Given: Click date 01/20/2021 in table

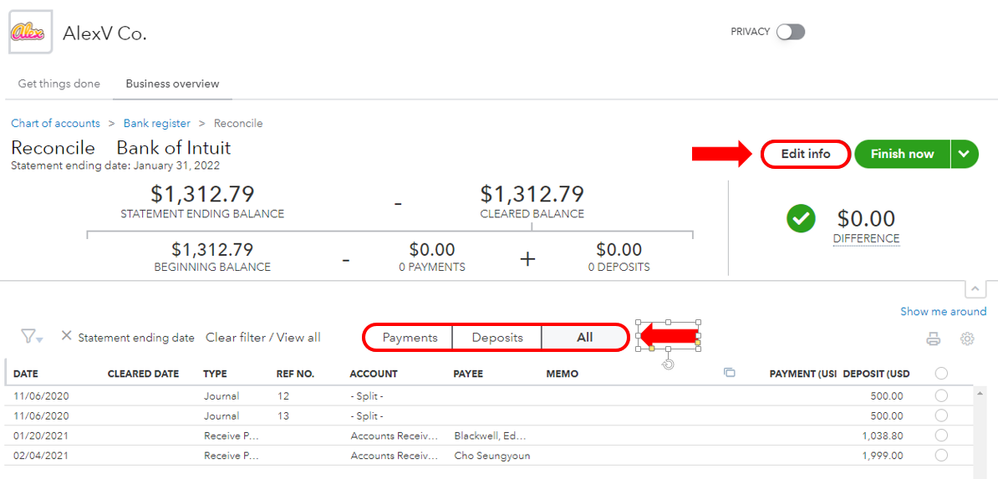Looking at the screenshot, I should pyautogui.click(x=41, y=436).
